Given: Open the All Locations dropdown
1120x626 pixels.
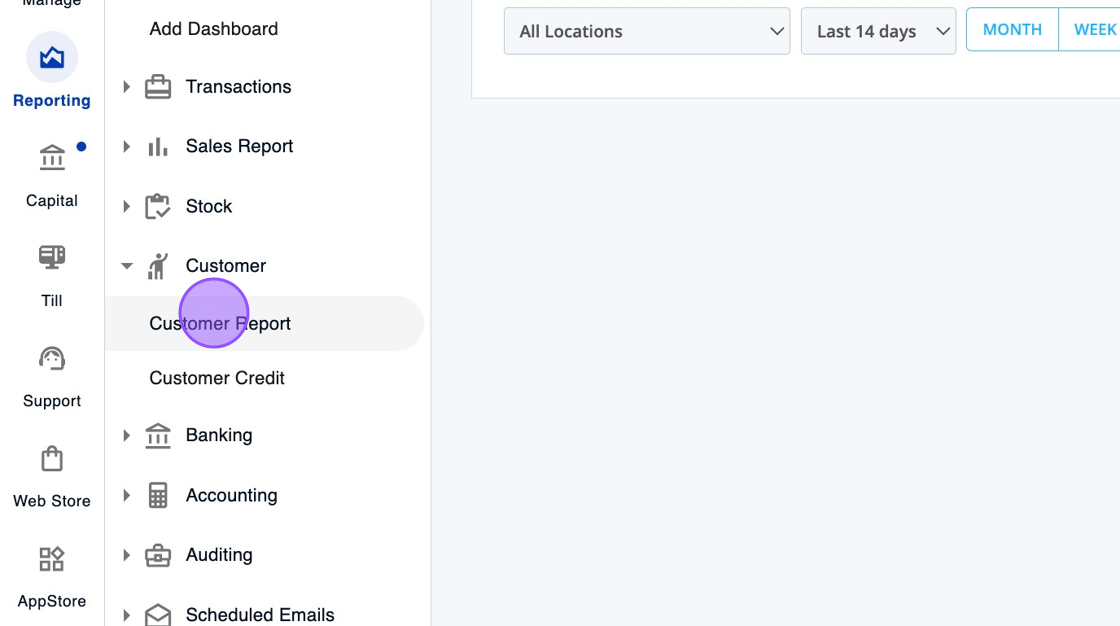Looking at the screenshot, I should point(647,31).
